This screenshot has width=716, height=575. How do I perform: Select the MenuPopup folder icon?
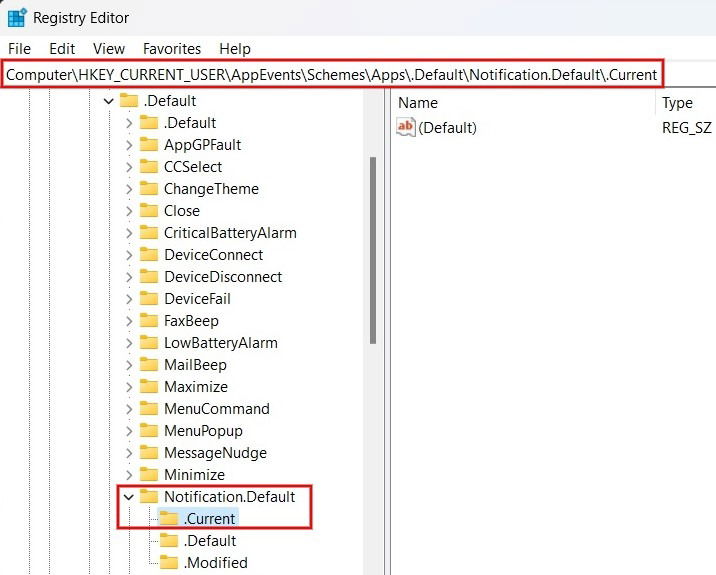click(149, 431)
